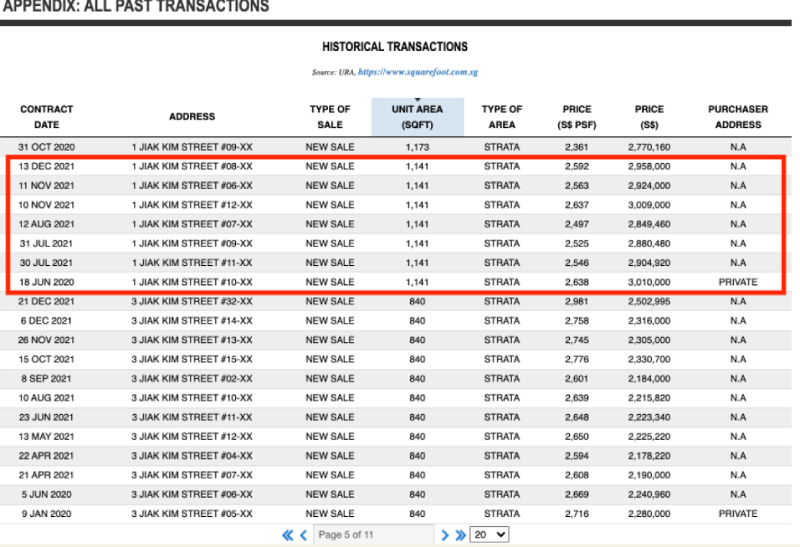
Task: Click sort arrow above Unit Area header
Action: click(x=417, y=100)
